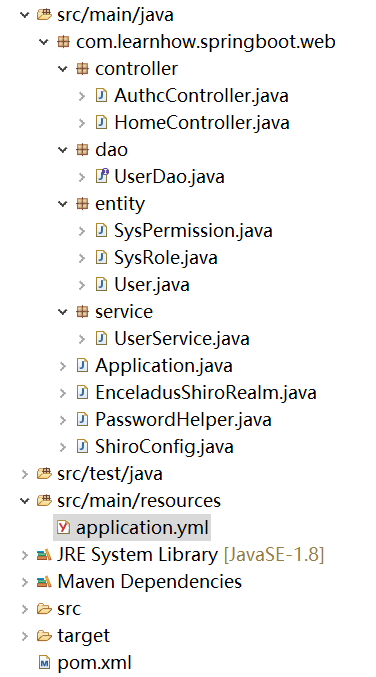Expand the src/test/java folder
Screen dimensions: 376x677
click(x=25, y=474)
